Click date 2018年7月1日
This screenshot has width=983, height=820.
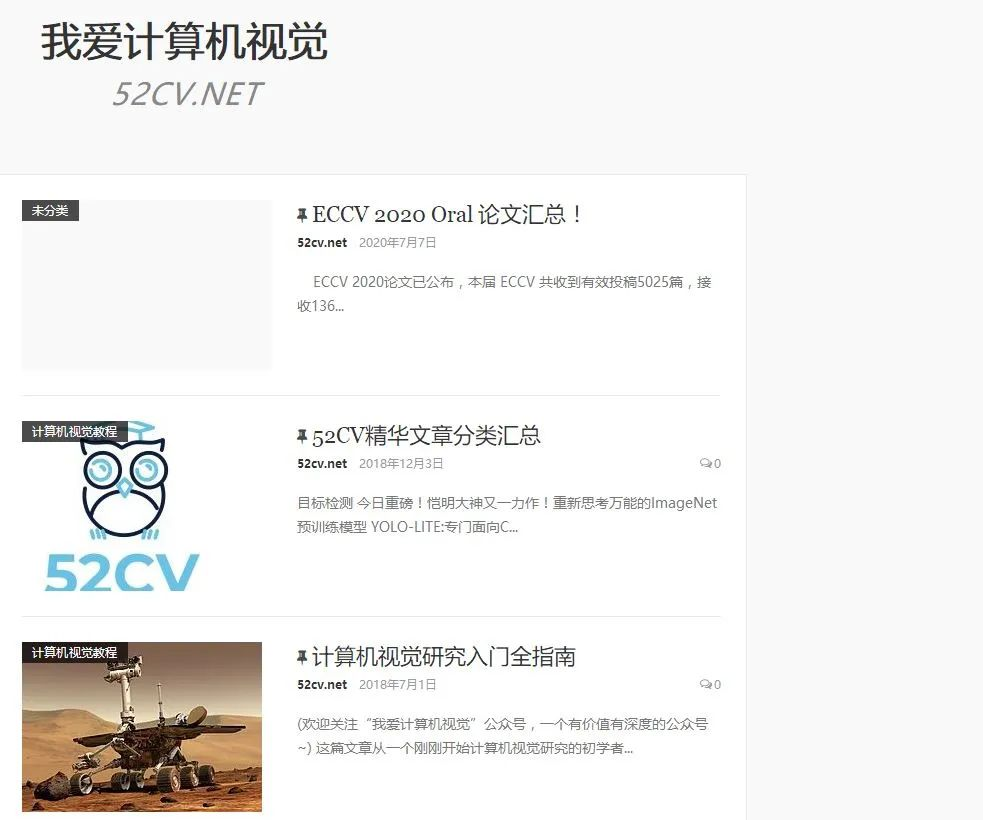pos(397,685)
